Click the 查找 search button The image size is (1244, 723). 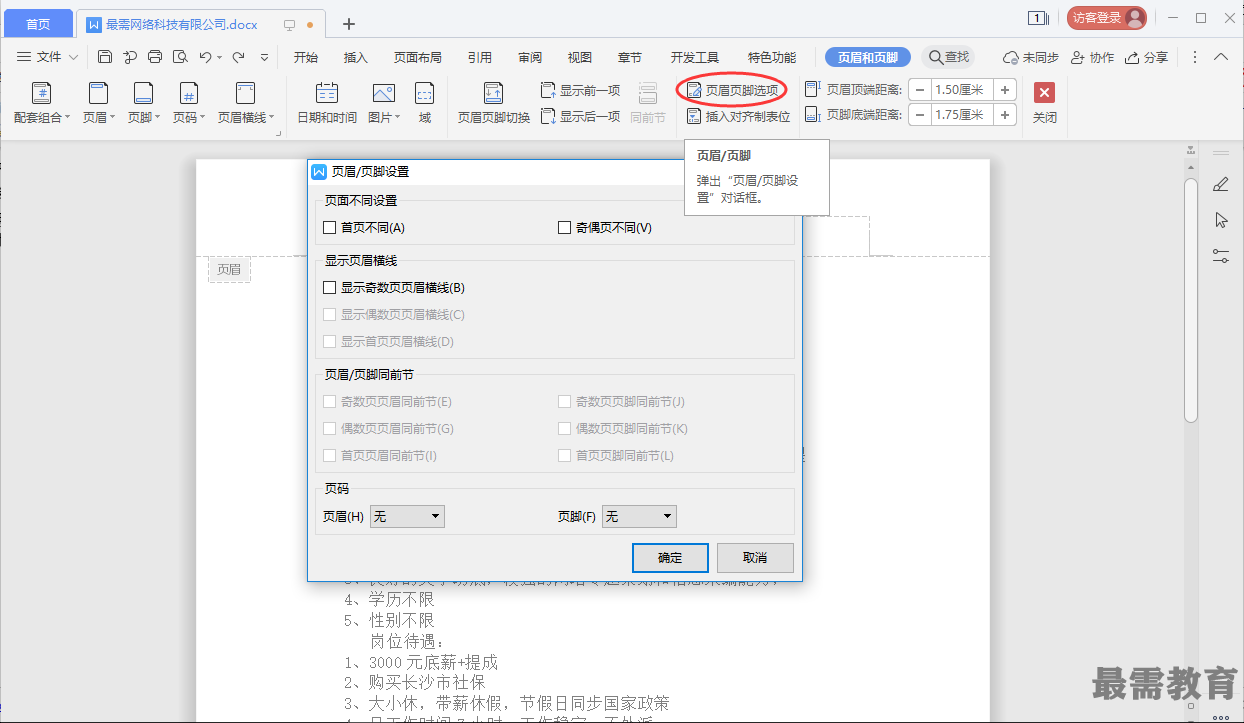click(x=948, y=57)
